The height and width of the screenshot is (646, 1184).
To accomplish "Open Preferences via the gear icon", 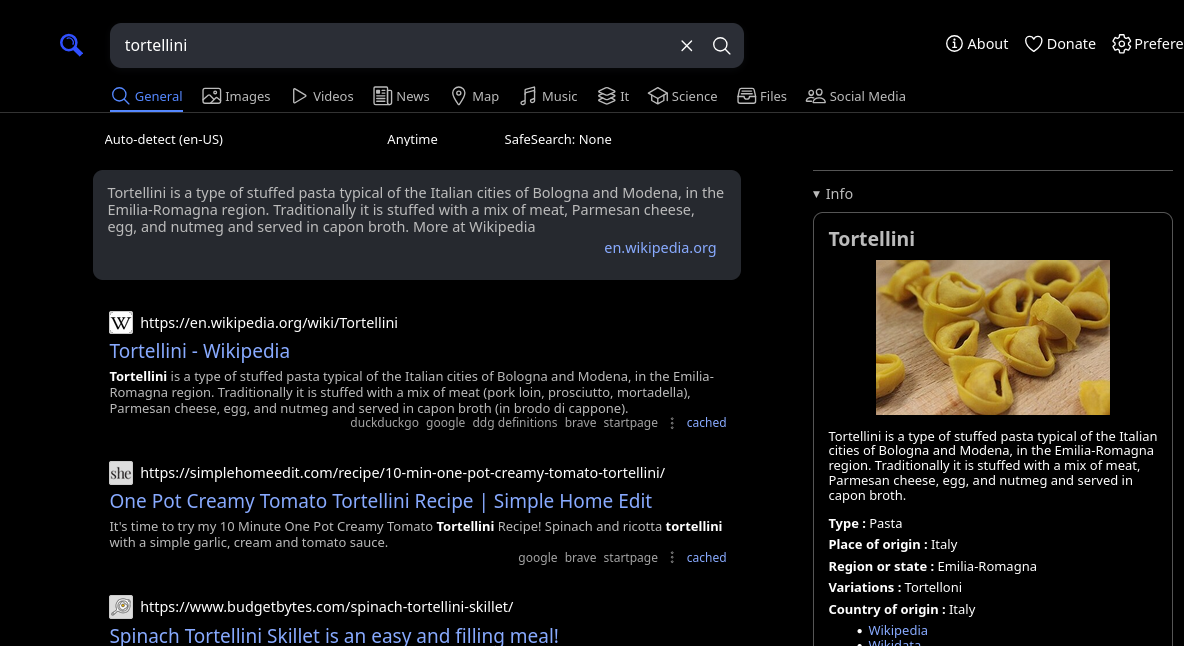I will [x=1121, y=44].
